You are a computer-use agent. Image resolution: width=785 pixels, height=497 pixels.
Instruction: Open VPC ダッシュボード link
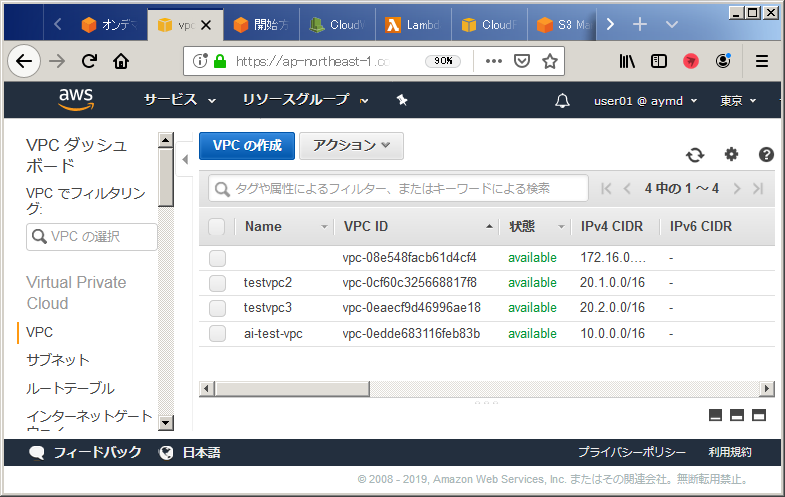[76, 155]
